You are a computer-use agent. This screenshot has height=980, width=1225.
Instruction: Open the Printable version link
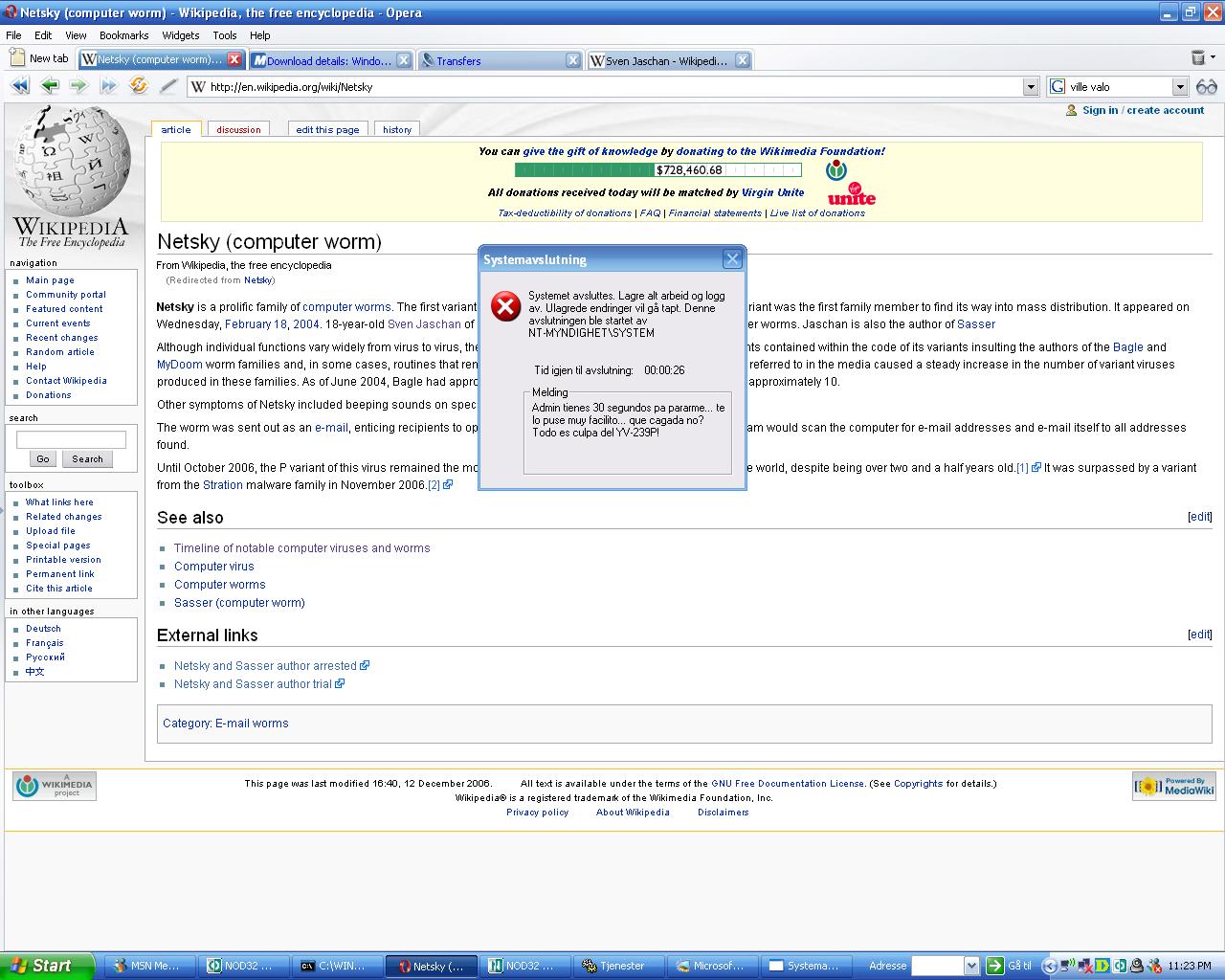[x=63, y=560]
